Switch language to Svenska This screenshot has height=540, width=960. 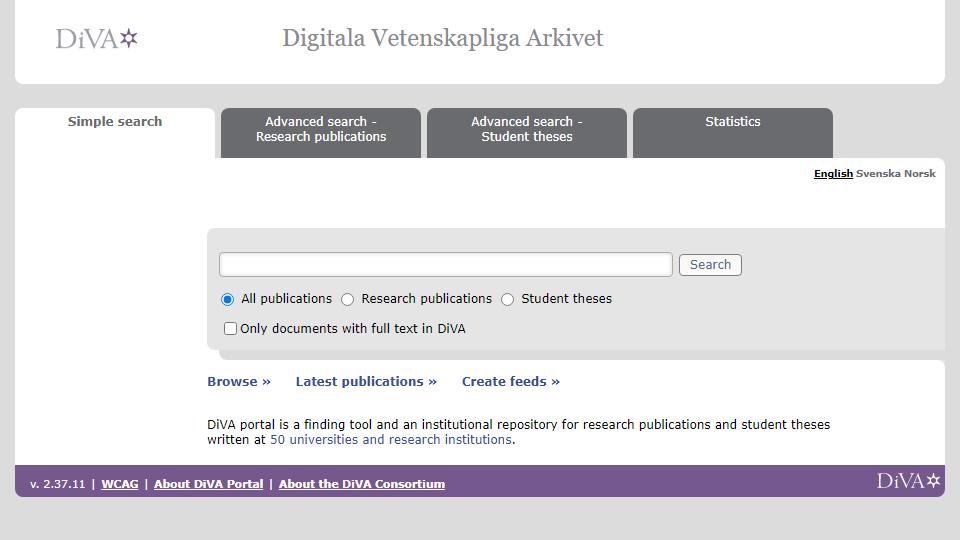coord(879,173)
